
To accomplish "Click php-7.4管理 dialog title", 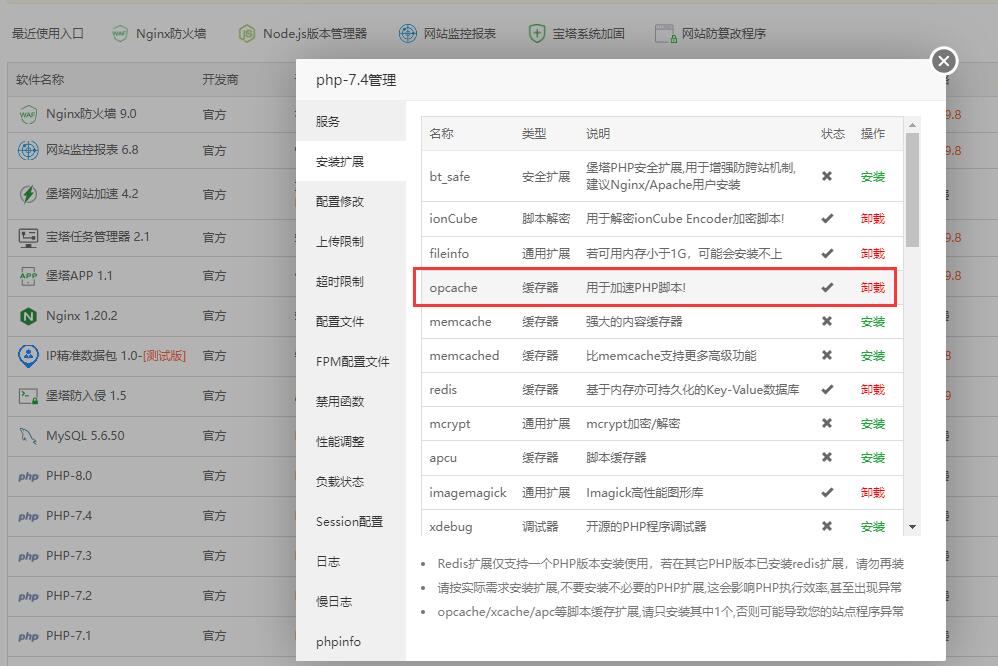I will pyautogui.click(x=356, y=80).
